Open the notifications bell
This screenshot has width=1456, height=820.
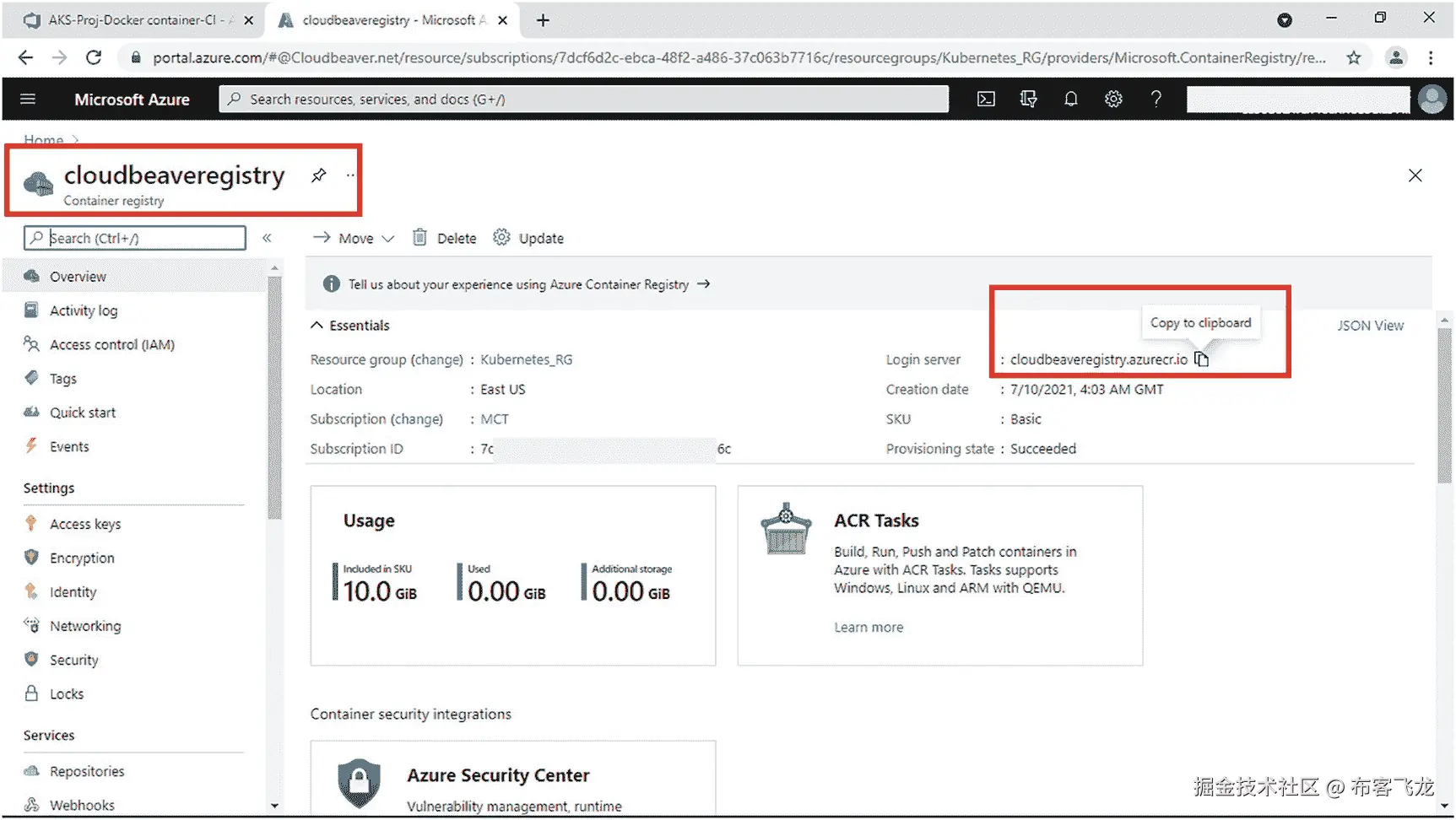pos(1071,100)
